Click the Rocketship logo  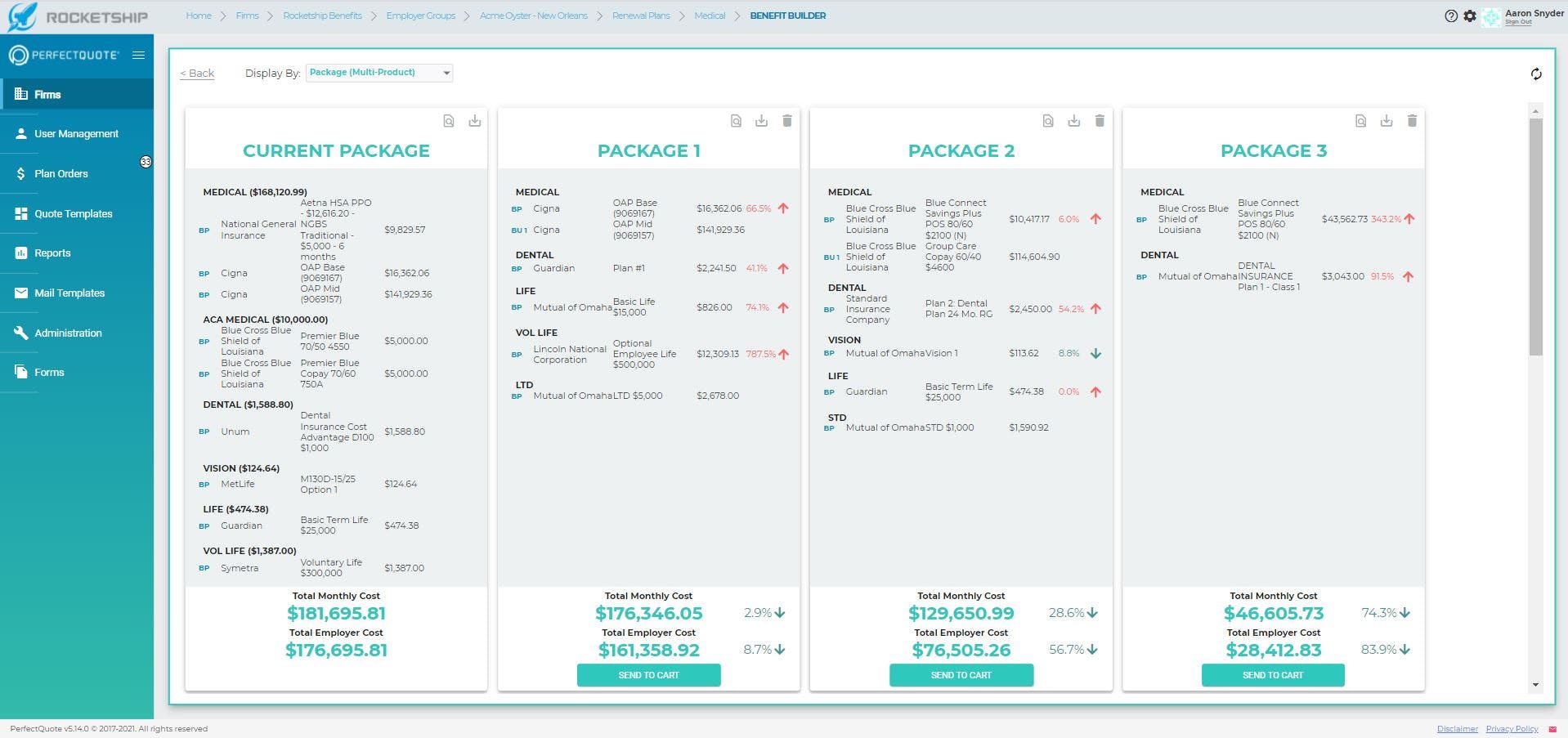[x=78, y=16]
